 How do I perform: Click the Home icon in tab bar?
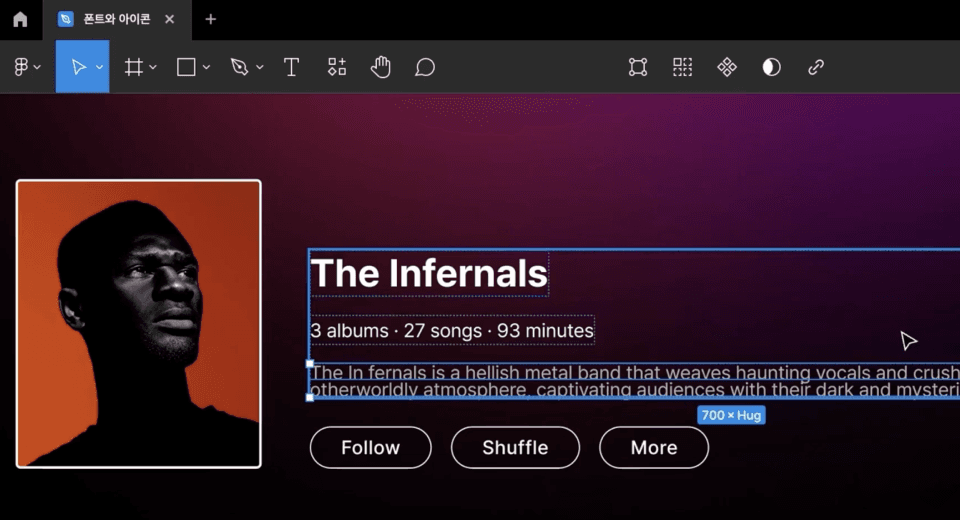click(20, 19)
